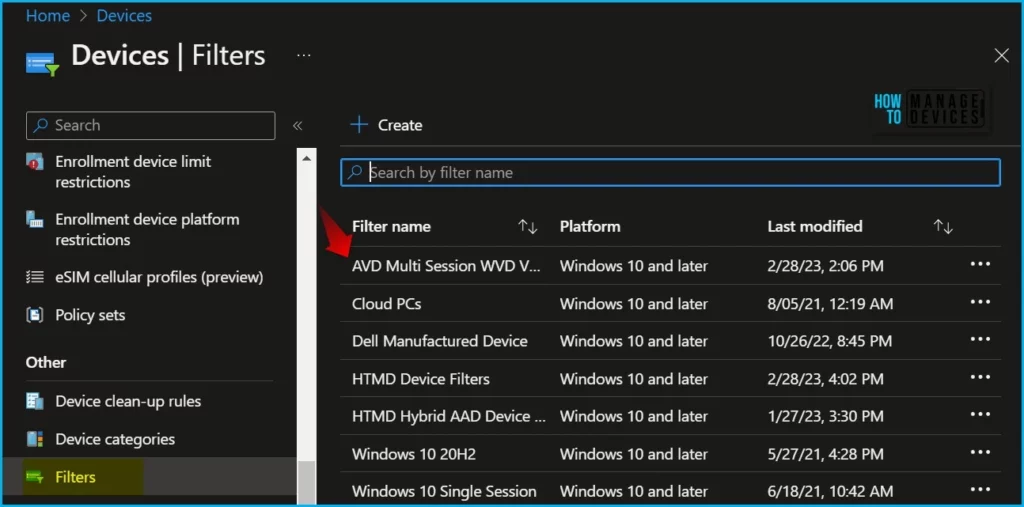Open Policy sets

point(90,315)
